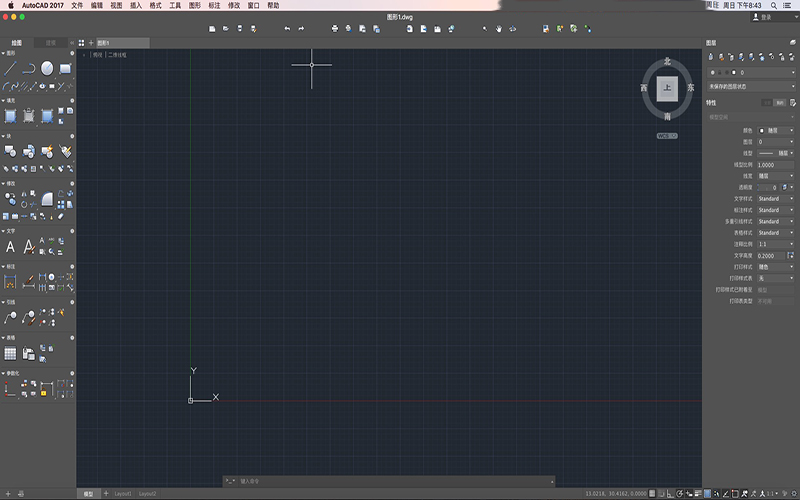Open the 注释比例 1:1 dropdown

coord(776,244)
